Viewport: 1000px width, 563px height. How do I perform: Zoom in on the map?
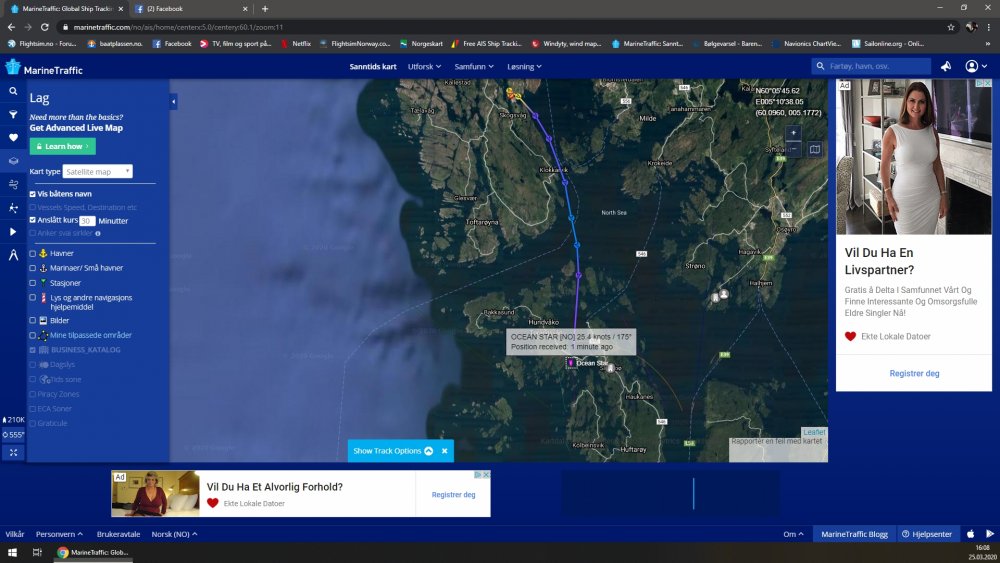click(x=793, y=133)
